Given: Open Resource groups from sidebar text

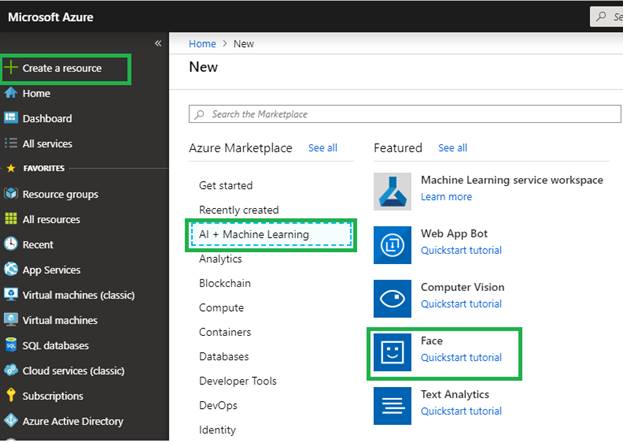Looking at the screenshot, I should click(60, 194).
